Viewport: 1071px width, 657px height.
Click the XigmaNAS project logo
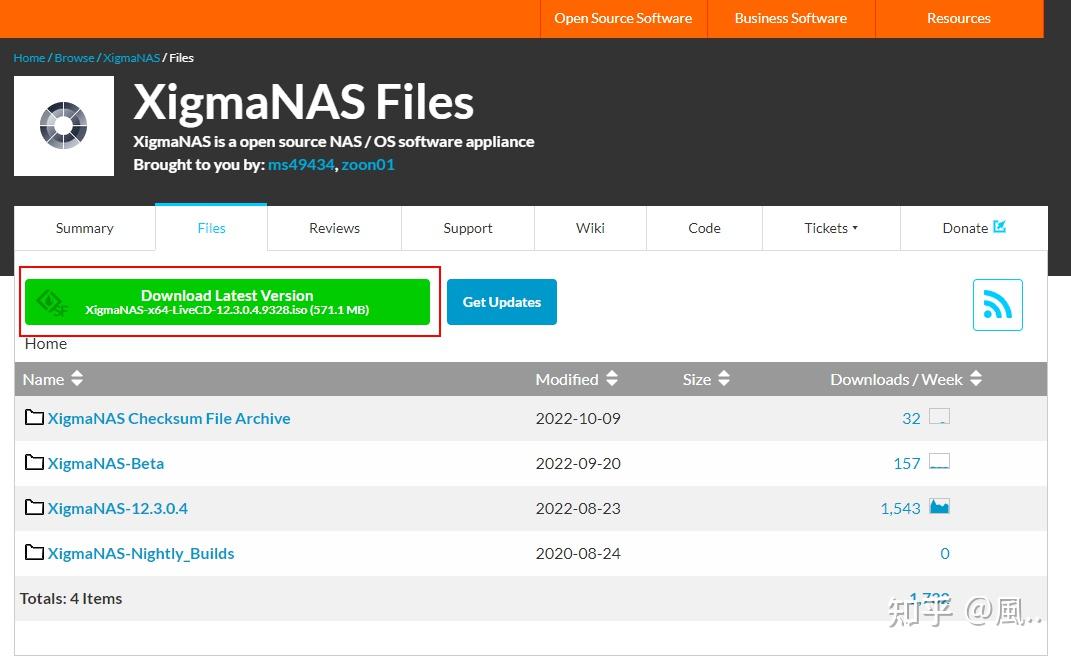(63, 125)
